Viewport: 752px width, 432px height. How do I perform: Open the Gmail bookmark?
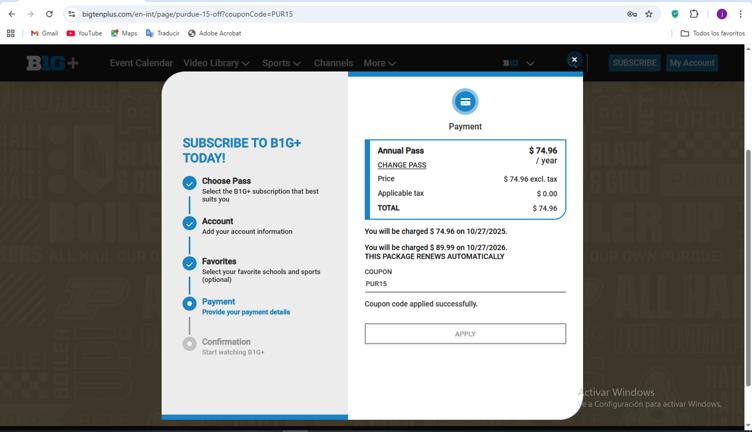tap(44, 33)
